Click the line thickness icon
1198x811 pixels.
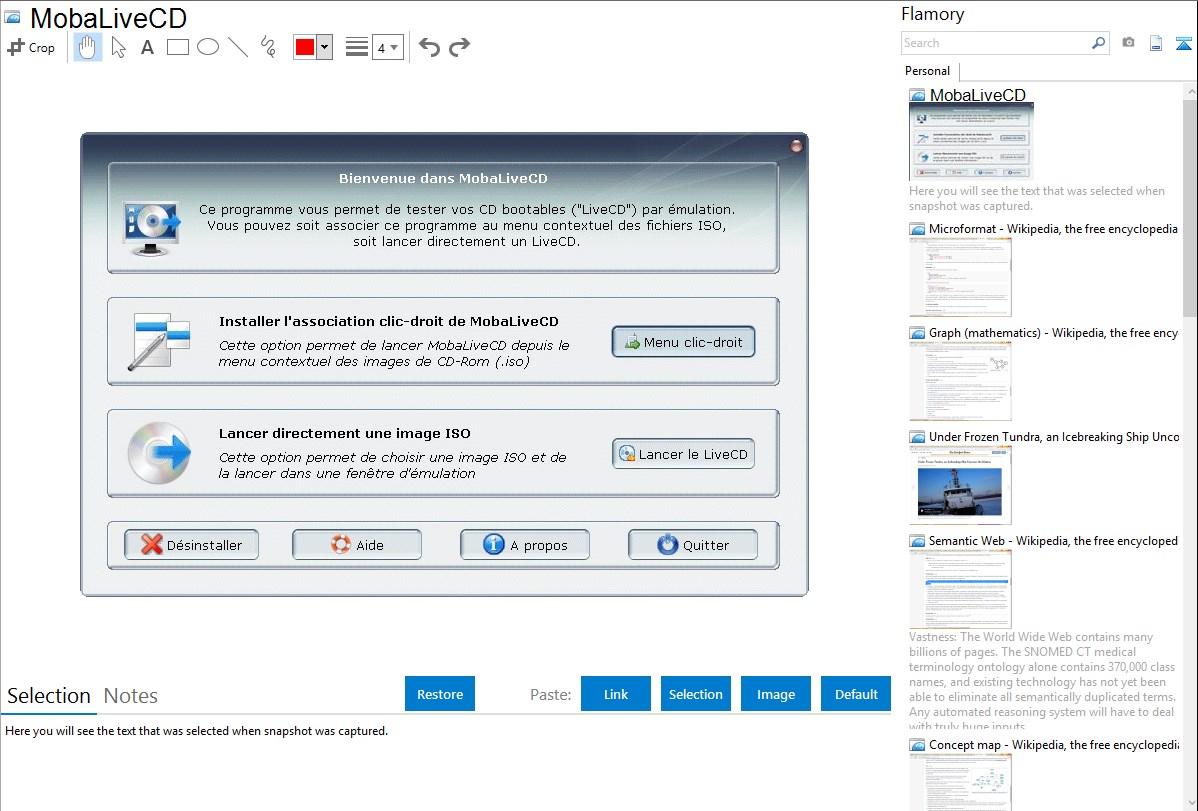tap(357, 47)
